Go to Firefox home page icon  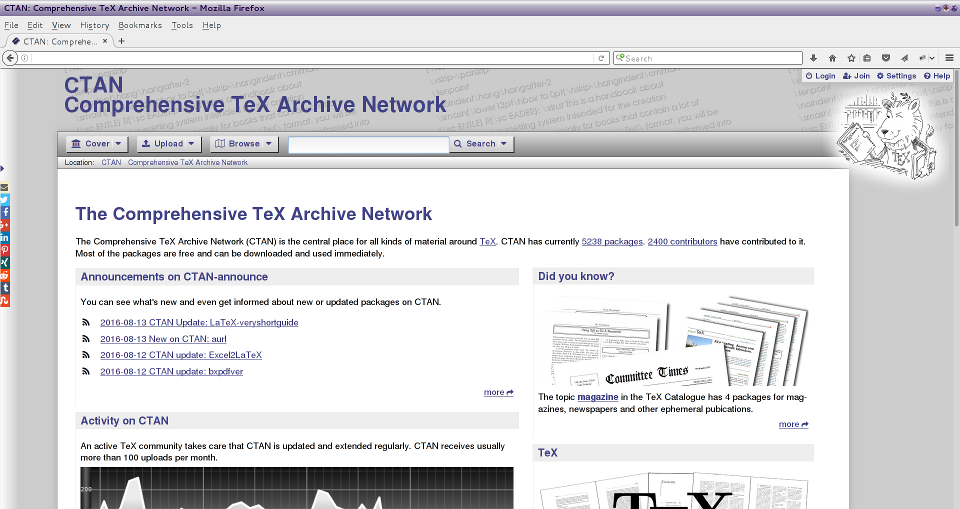(x=832, y=58)
